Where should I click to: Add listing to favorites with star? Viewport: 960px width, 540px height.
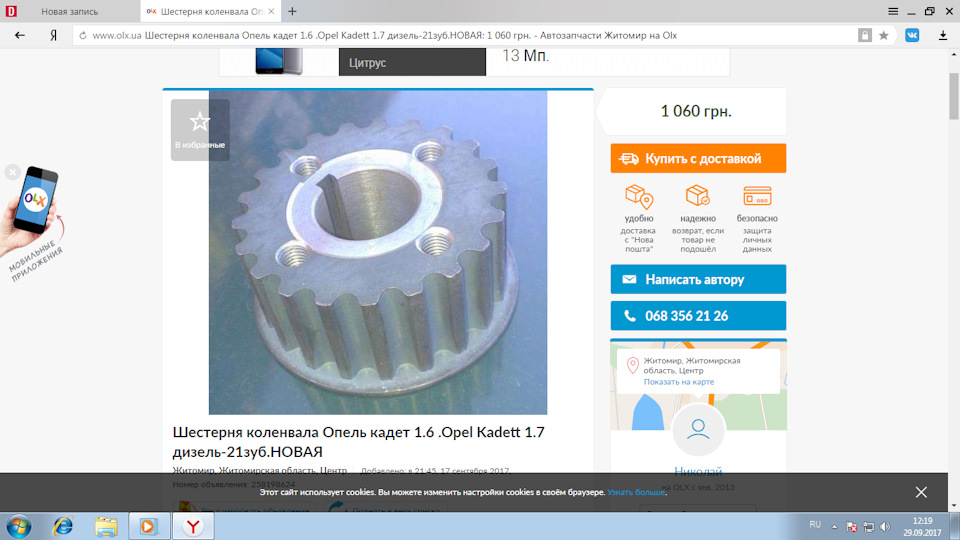click(200, 130)
